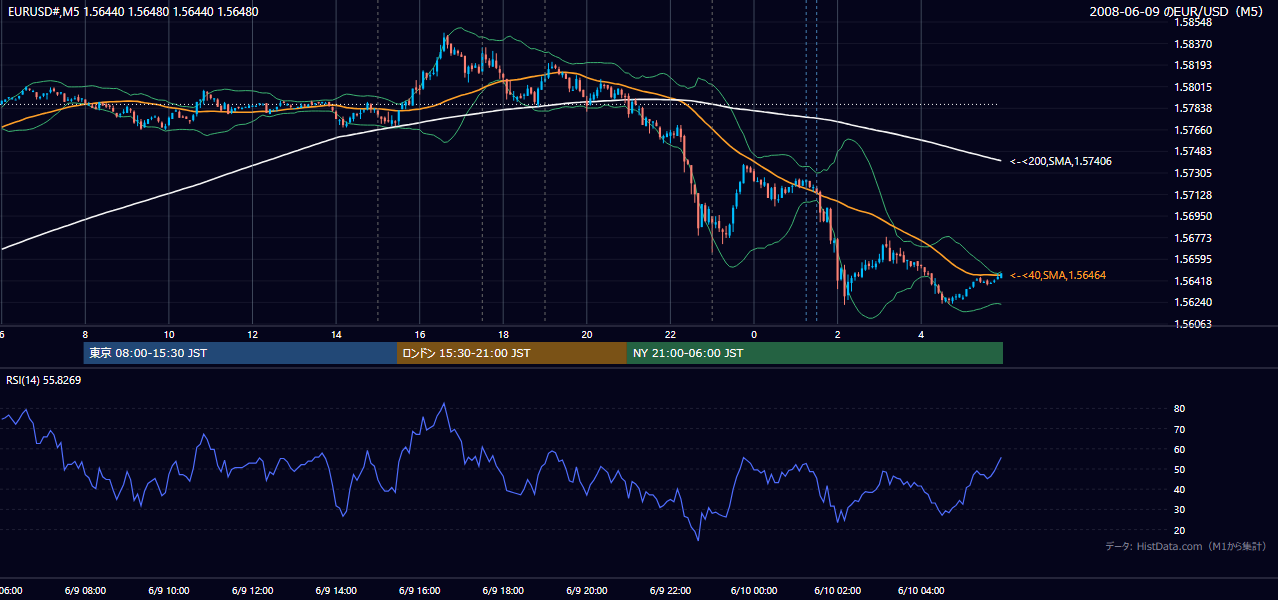Click the RSI level 30 label
Viewport: 1278px width, 600px height.
click(1180, 510)
